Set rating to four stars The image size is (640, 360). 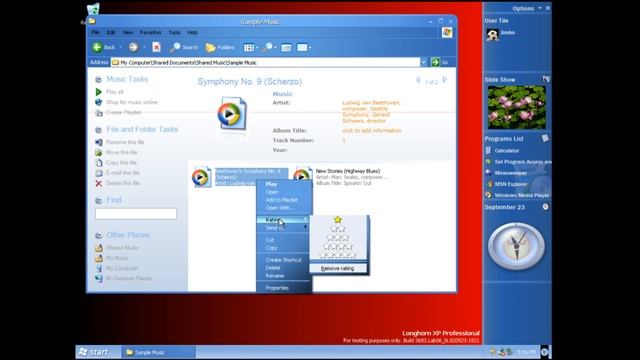coord(338,247)
